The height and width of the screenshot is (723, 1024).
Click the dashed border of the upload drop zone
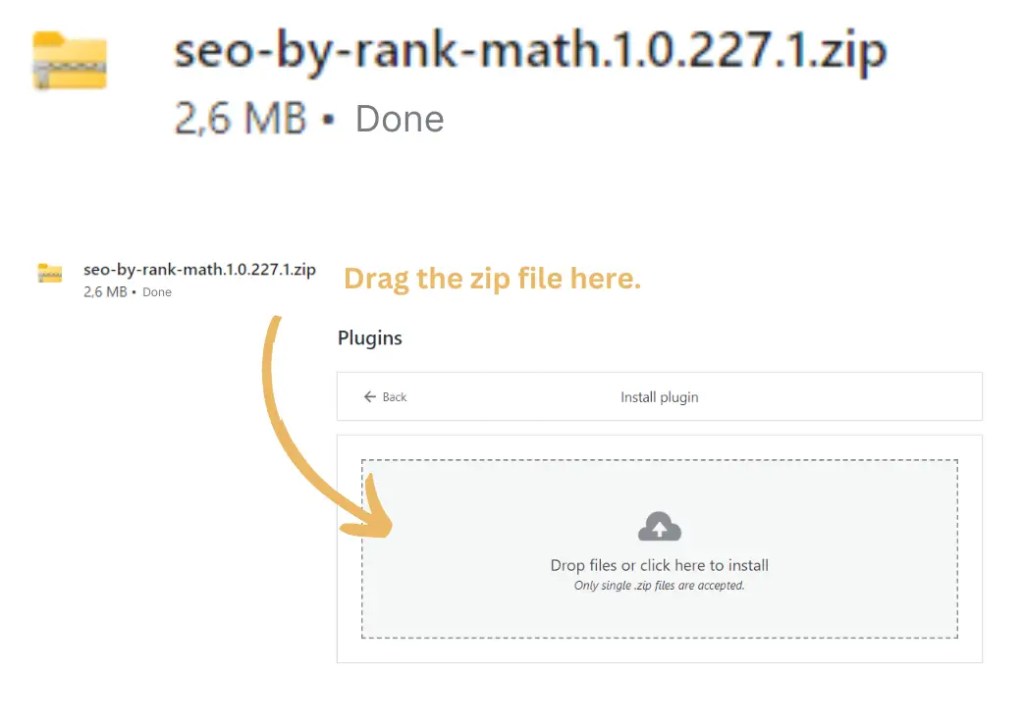point(659,460)
